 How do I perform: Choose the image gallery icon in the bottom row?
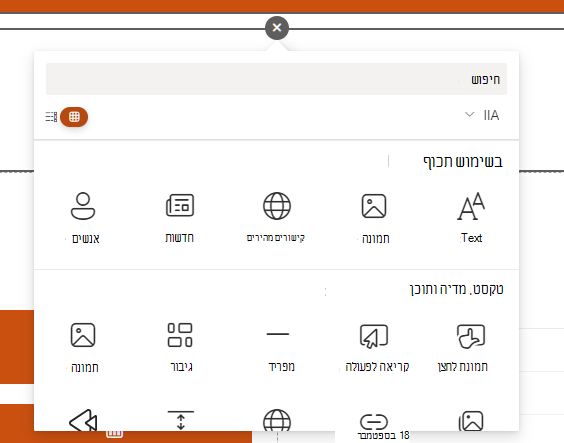(x=471, y=421)
